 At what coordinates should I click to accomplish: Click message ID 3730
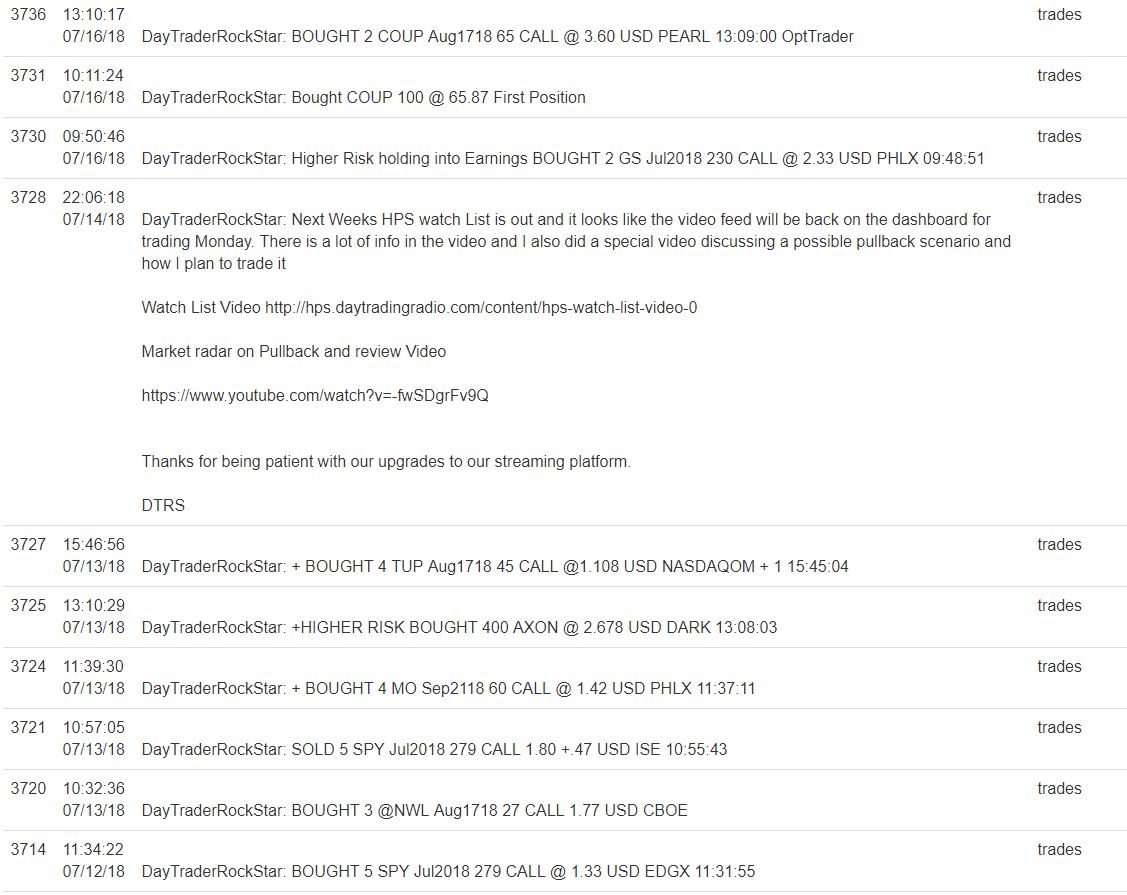[x=28, y=137]
